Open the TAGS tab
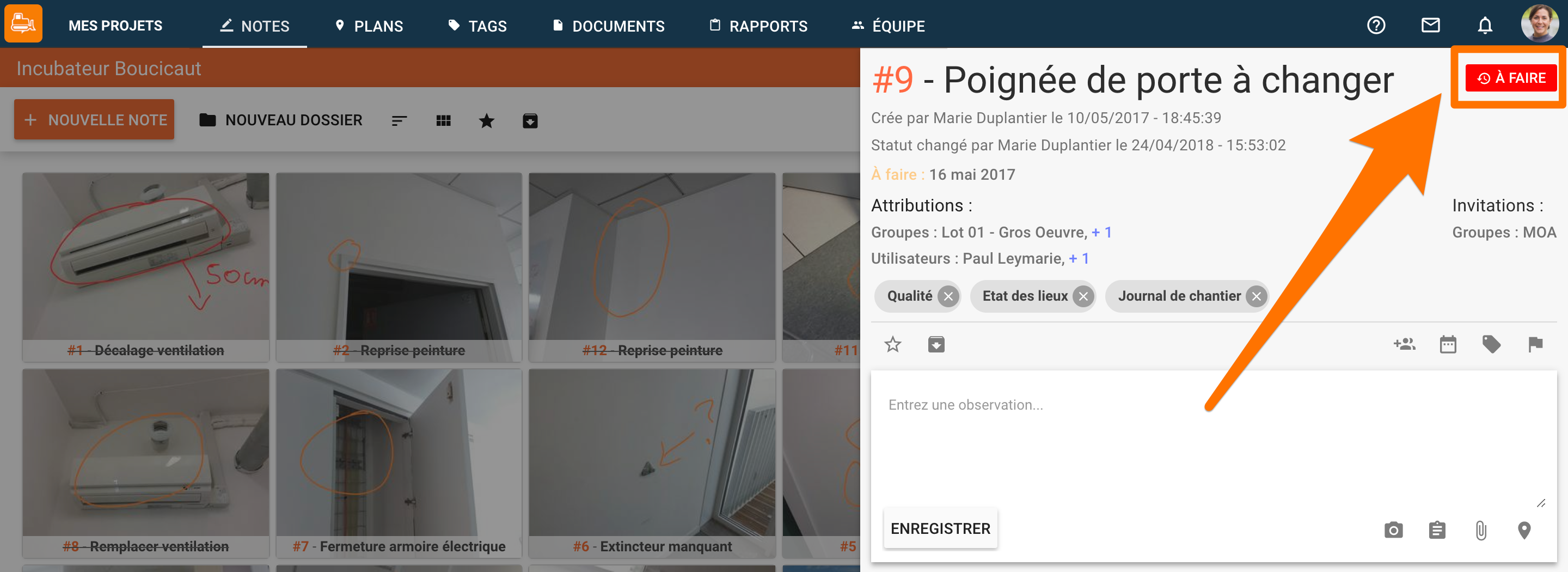The image size is (1568, 572). 477,26
